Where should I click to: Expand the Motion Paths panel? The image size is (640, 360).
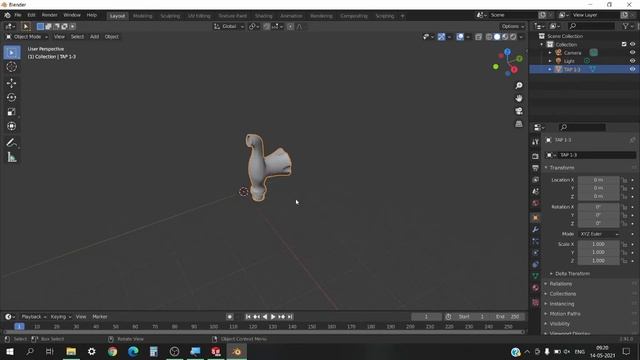click(564, 314)
